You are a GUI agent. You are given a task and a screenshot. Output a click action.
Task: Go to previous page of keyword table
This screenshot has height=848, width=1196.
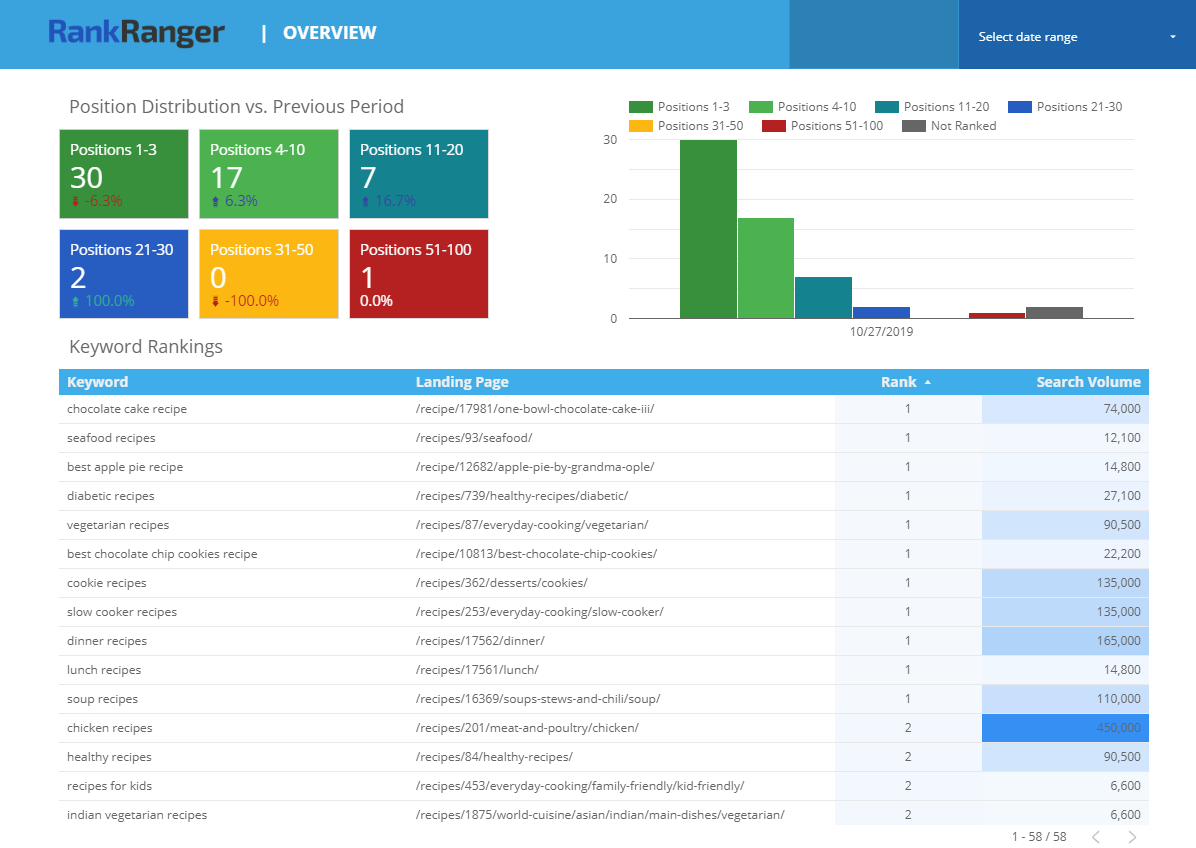1095,836
